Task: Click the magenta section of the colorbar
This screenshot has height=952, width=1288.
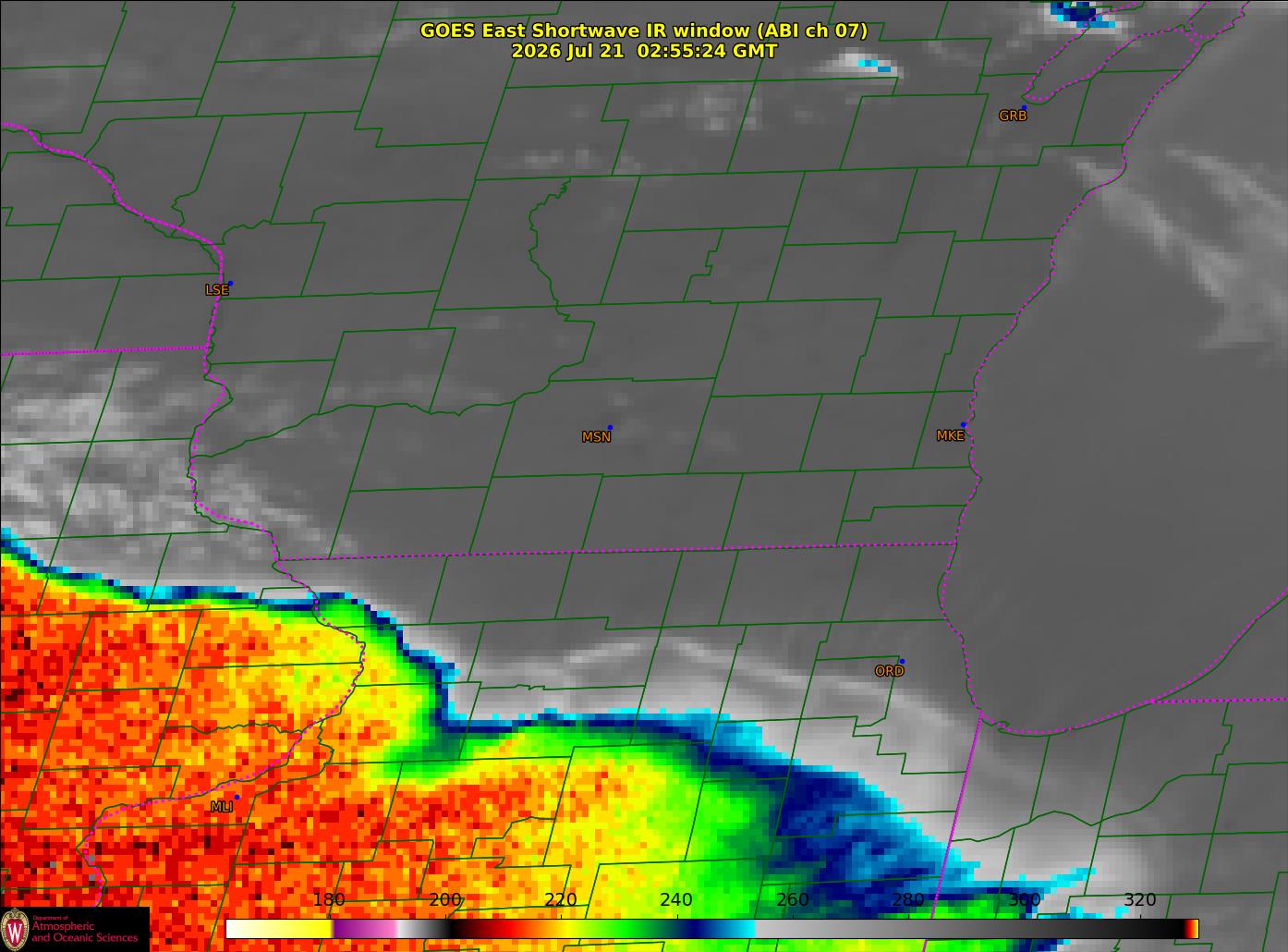Action: pos(364,929)
